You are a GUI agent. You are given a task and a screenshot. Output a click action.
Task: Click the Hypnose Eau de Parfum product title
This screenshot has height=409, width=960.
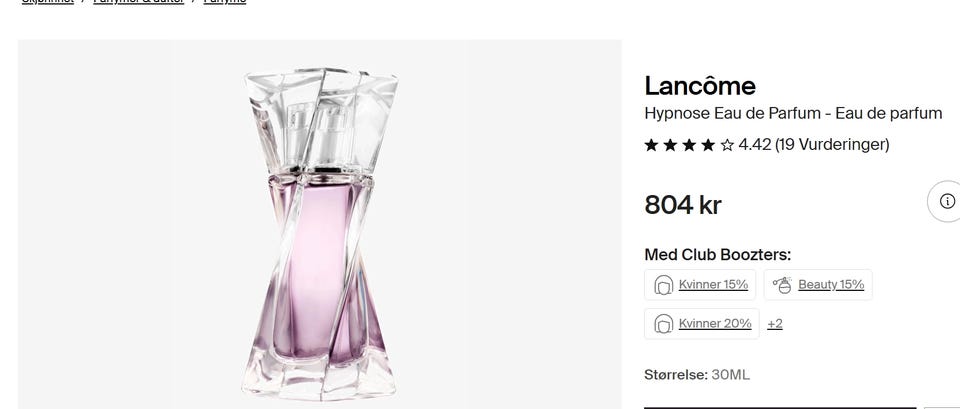pyautogui.click(x=792, y=114)
